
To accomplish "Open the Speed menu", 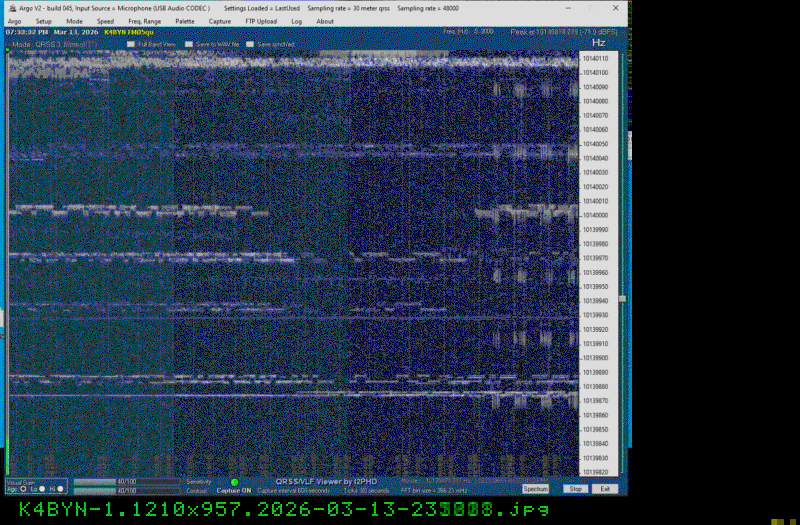I will pos(105,21).
